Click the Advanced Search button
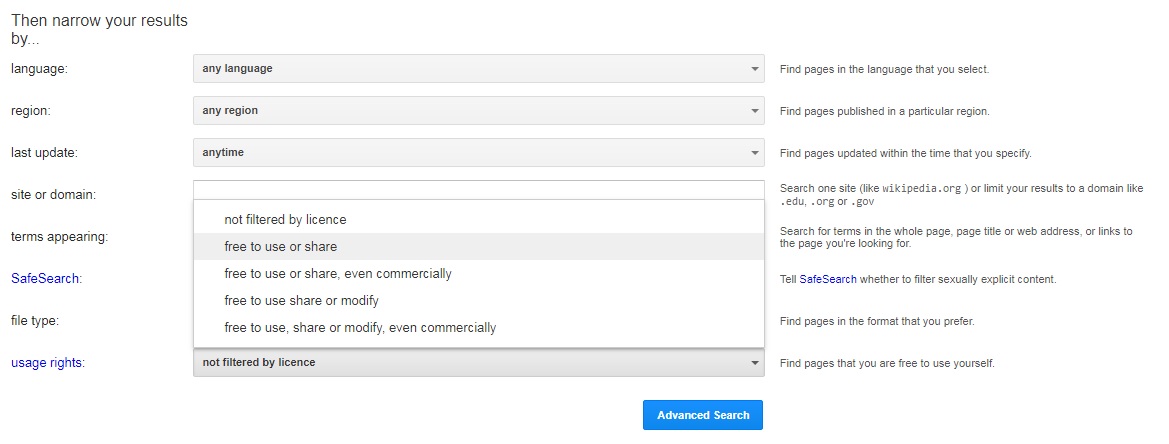This screenshot has height=444, width=1169. (x=703, y=415)
